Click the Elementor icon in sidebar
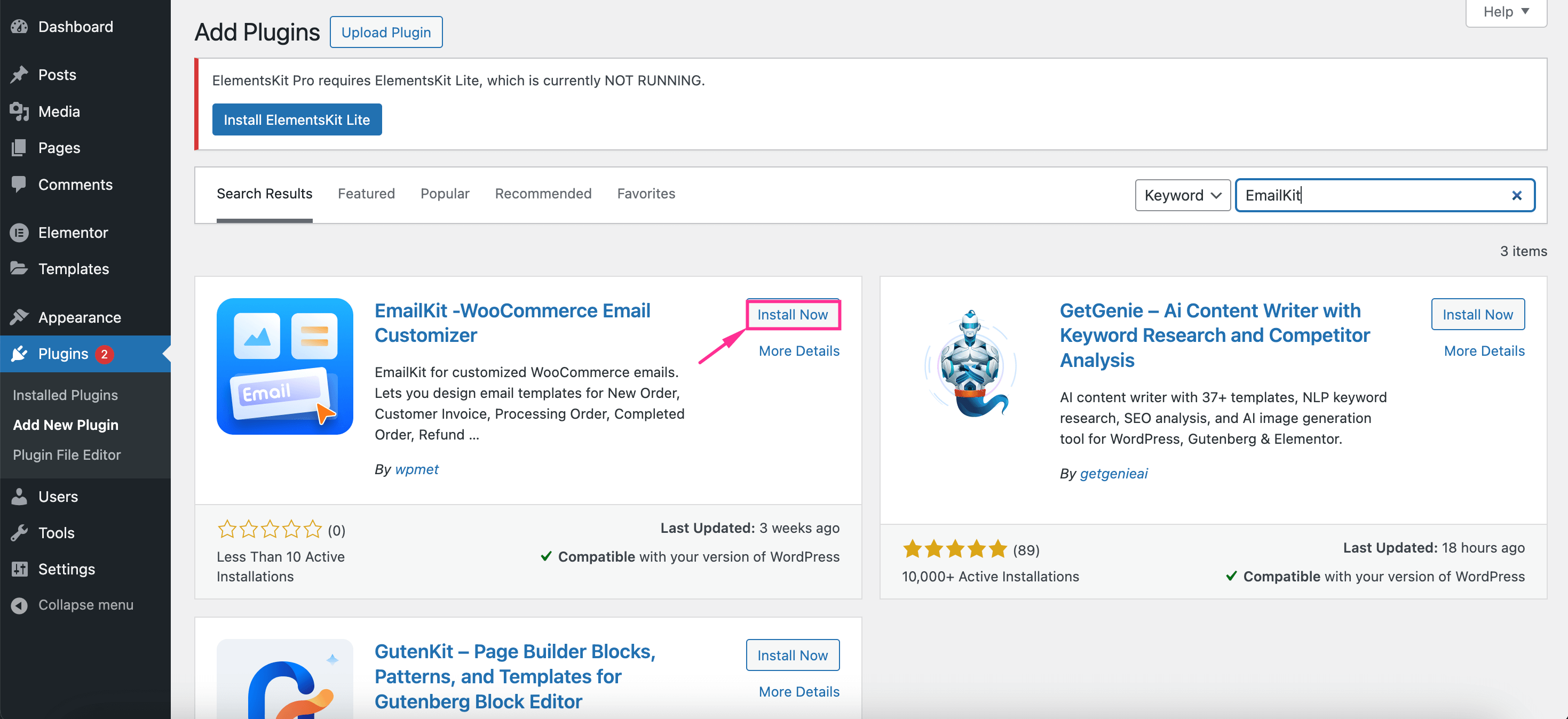The image size is (1568, 719). 18,232
